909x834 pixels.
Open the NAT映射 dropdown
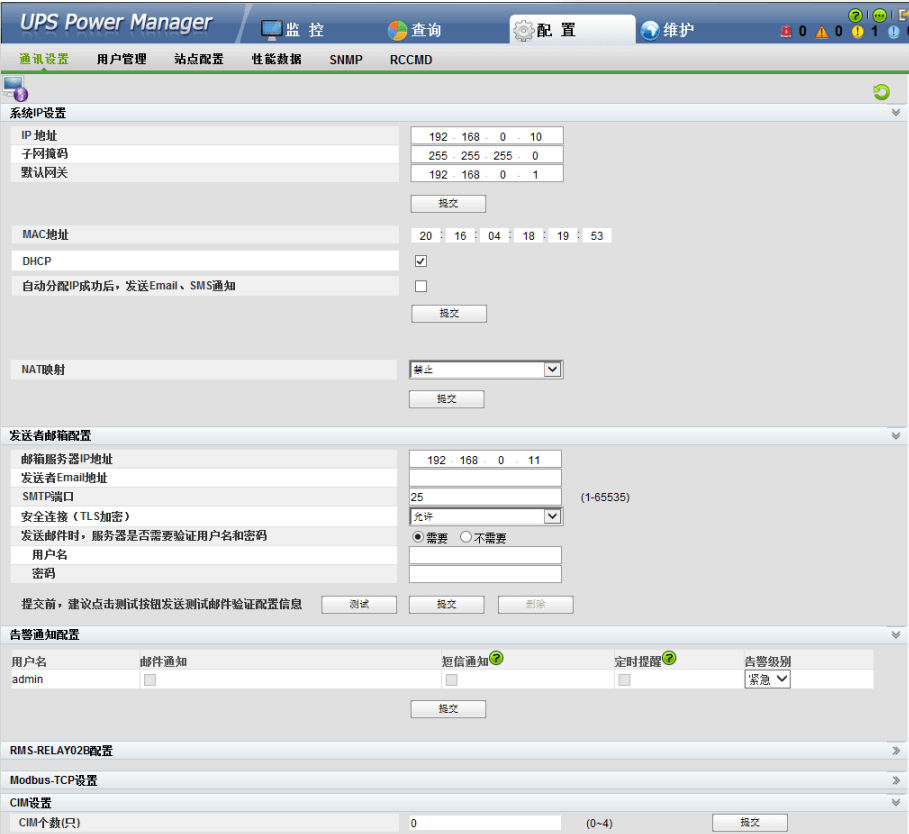pos(486,370)
